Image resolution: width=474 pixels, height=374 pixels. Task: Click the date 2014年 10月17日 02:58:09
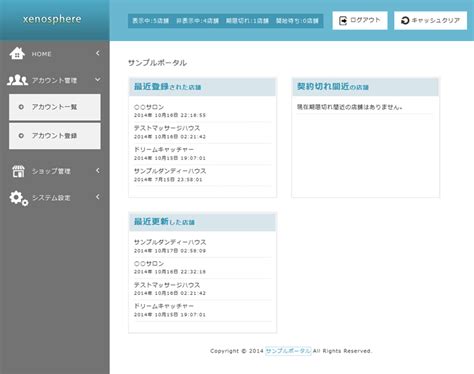170,251
